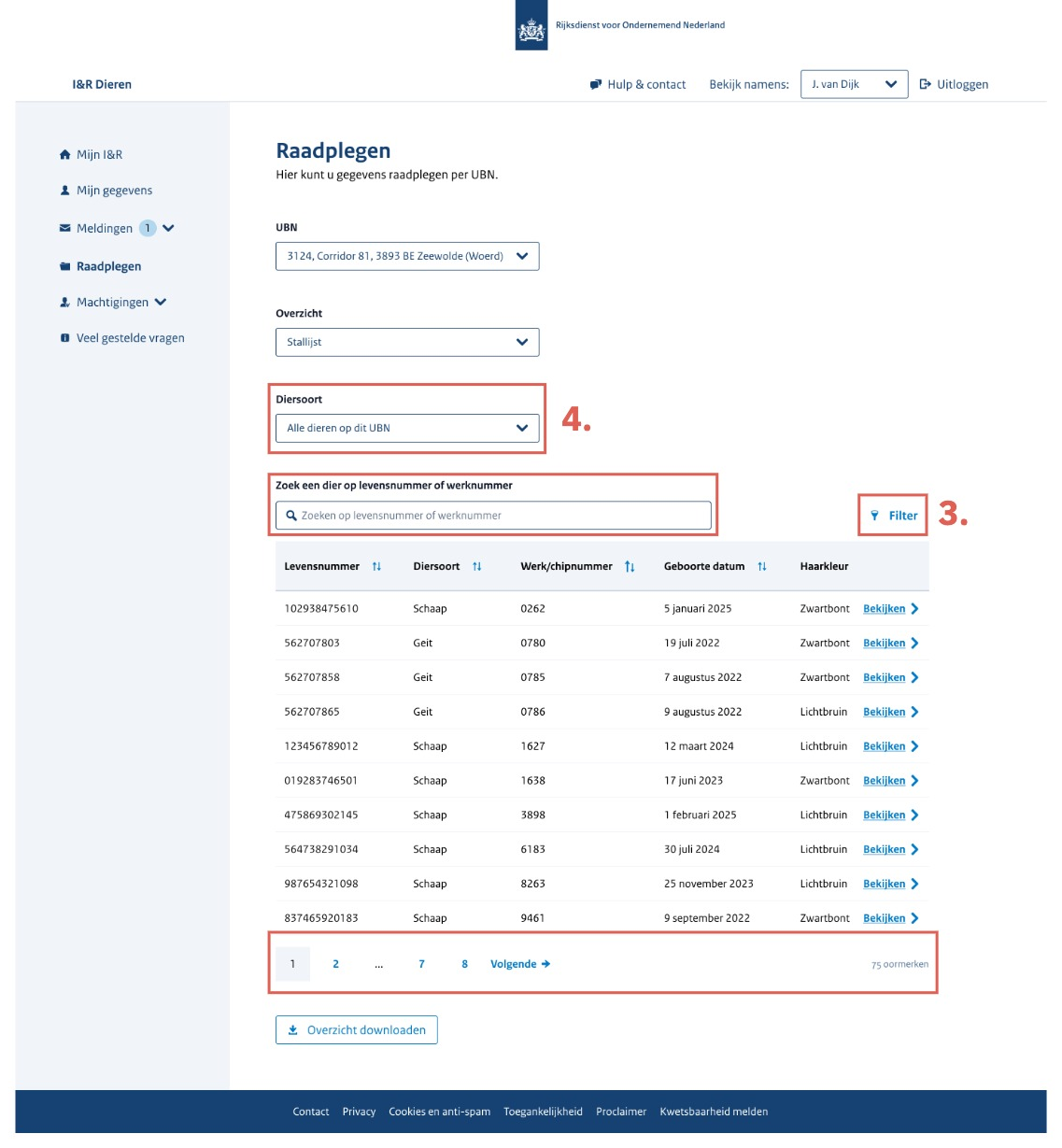
Task: Go to pagination page 2
Action: pos(335,964)
